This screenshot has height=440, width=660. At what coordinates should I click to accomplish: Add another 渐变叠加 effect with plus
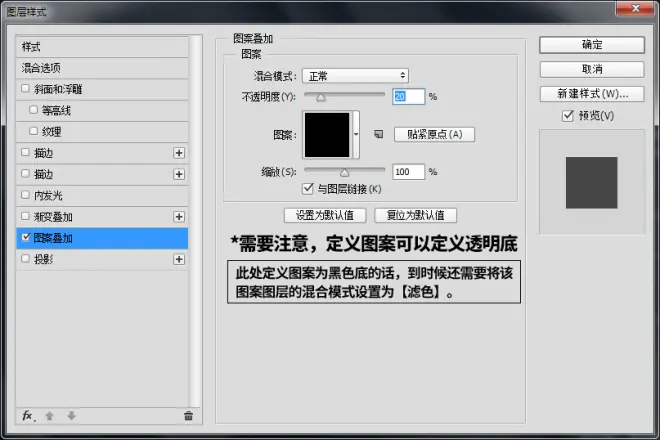179,216
